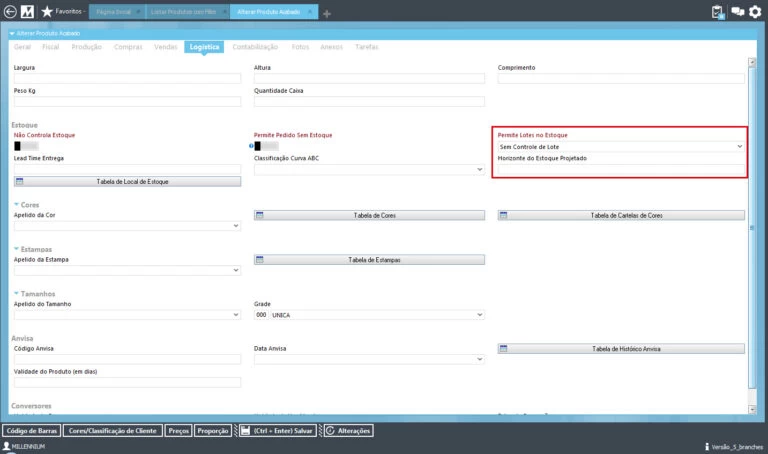Open the Millennium home logo icon
Image resolution: width=768 pixels, height=454 pixels.
(28, 12)
